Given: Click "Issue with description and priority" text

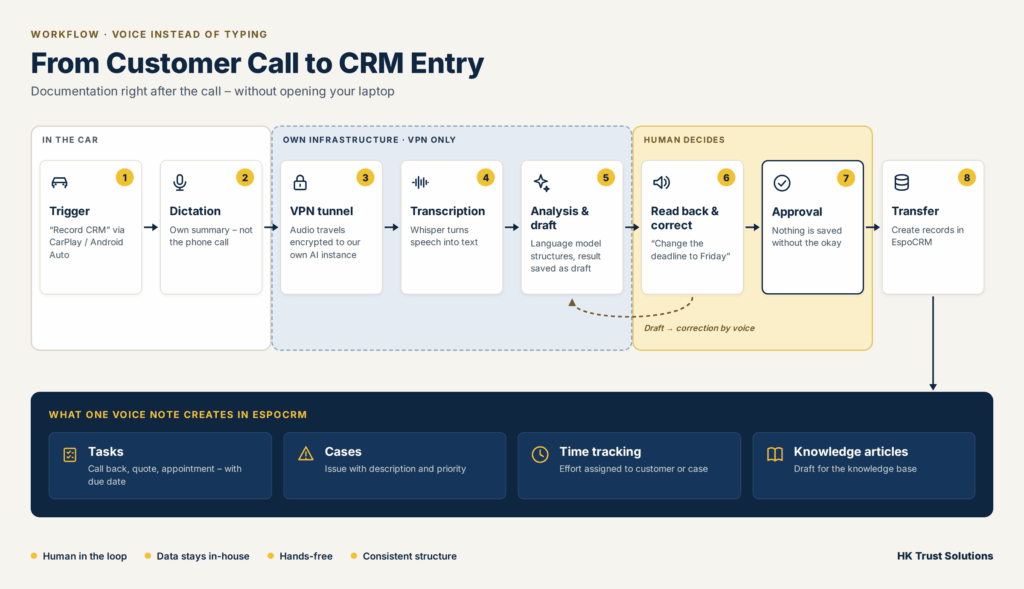Looking at the screenshot, I should pyautogui.click(x=395, y=469).
